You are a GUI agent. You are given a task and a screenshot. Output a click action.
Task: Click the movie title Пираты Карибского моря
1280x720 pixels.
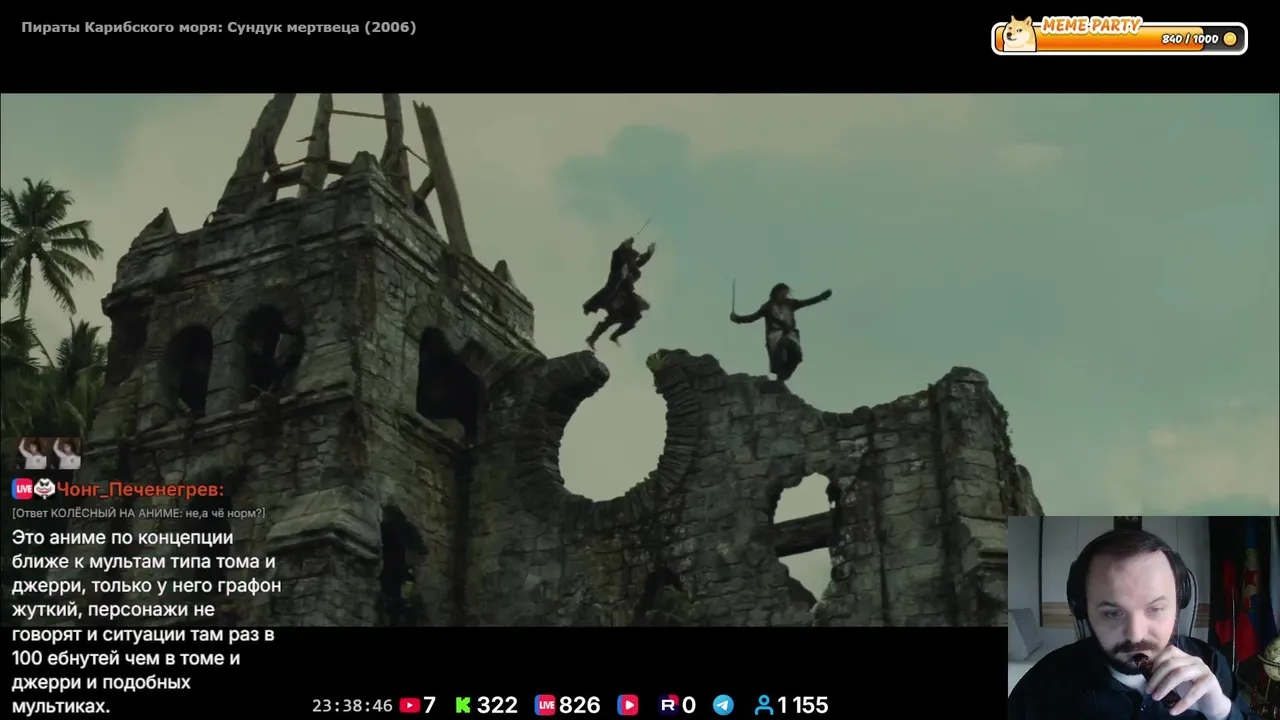[x=219, y=27]
